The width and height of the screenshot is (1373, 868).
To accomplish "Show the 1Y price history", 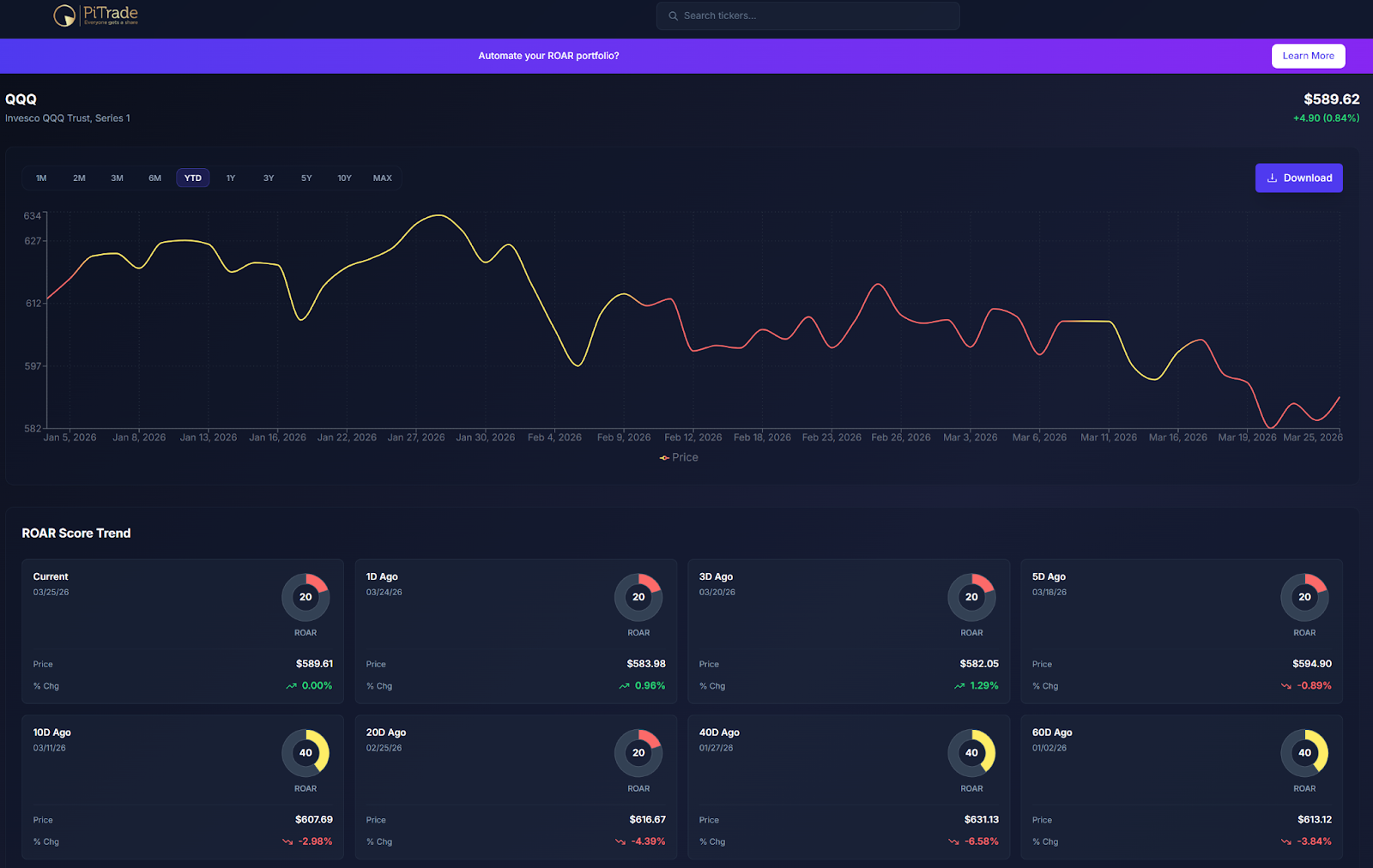I will pyautogui.click(x=231, y=178).
